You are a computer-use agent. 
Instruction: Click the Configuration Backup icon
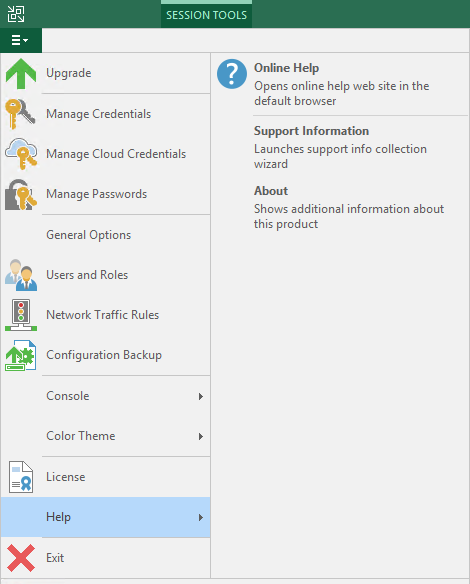point(21,355)
